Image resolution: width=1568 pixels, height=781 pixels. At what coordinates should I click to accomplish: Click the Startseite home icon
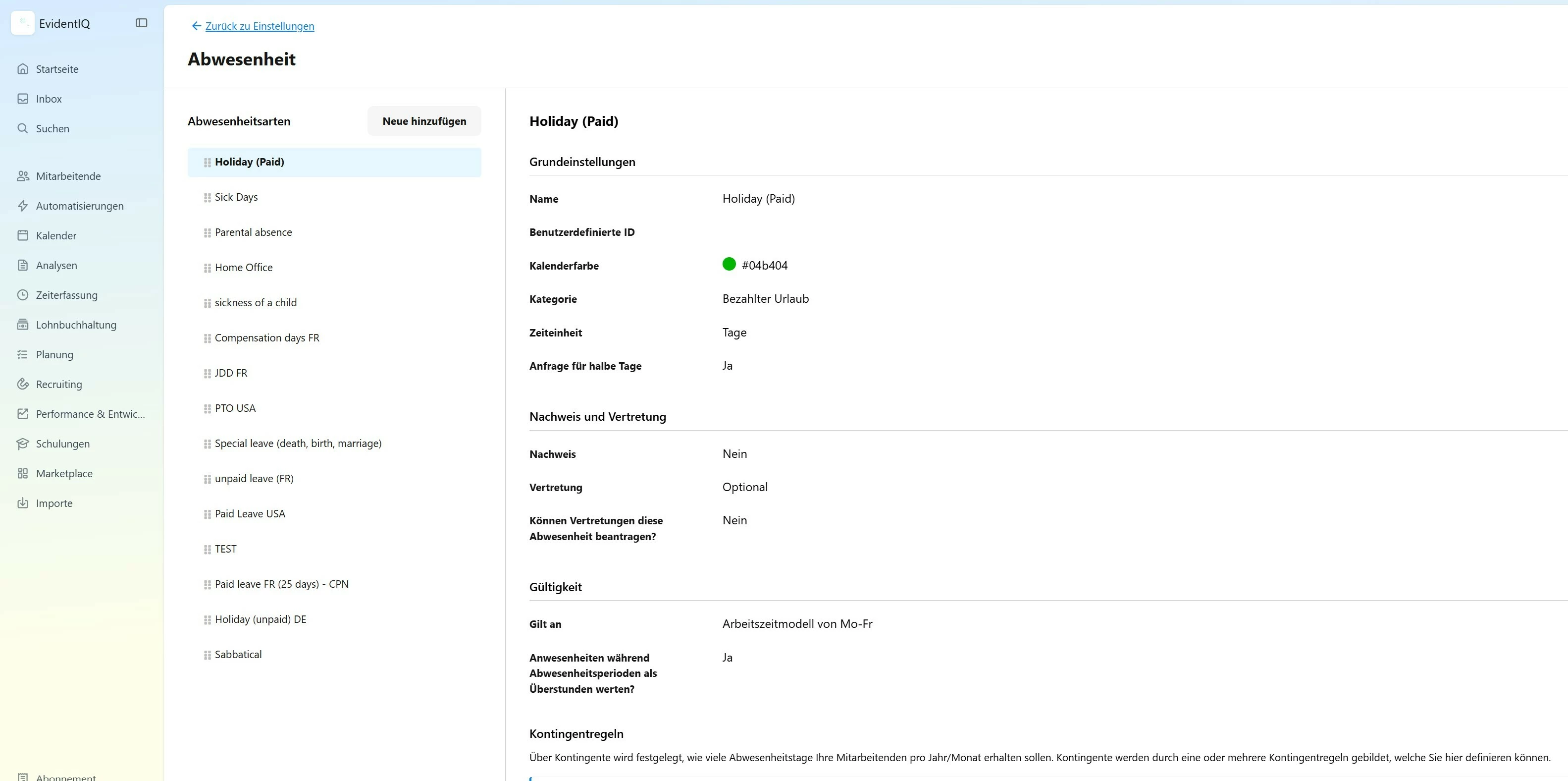[x=22, y=69]
